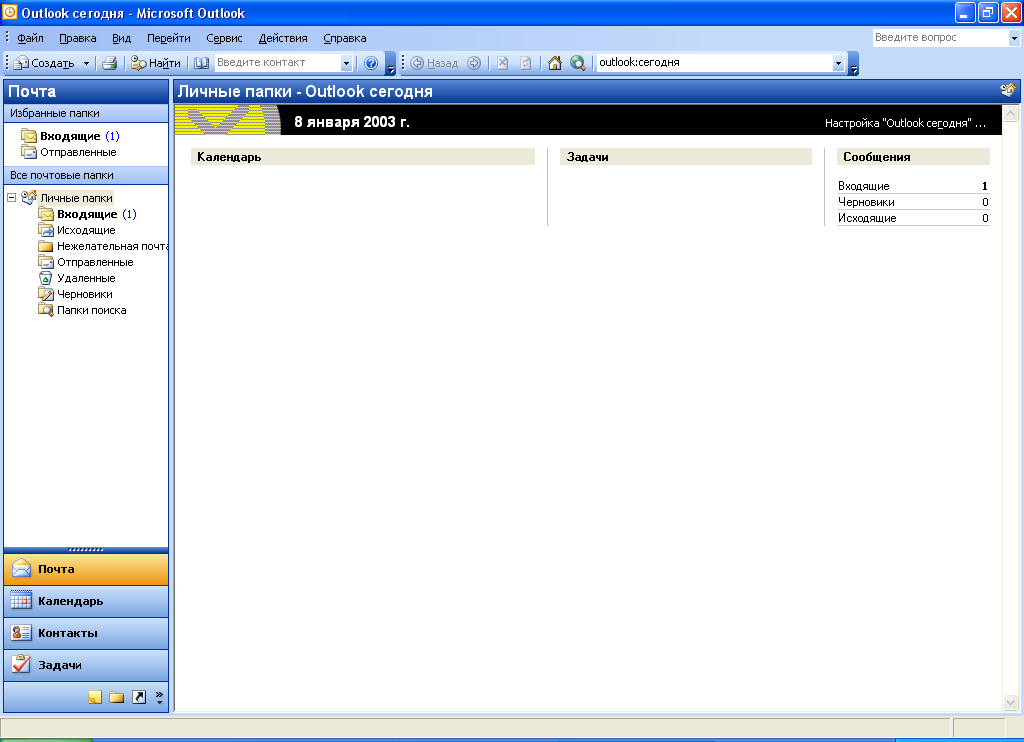Click the Папки поиска magnifier folder icon
Viewport: 1024px width, 742px height.
46,310
